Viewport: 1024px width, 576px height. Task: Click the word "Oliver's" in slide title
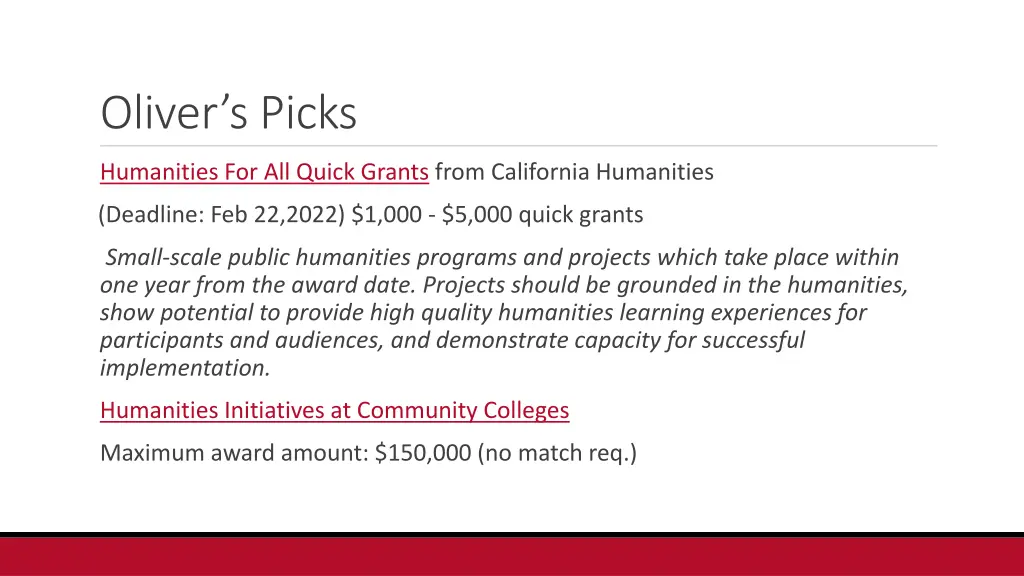click(x=174, y=112)
